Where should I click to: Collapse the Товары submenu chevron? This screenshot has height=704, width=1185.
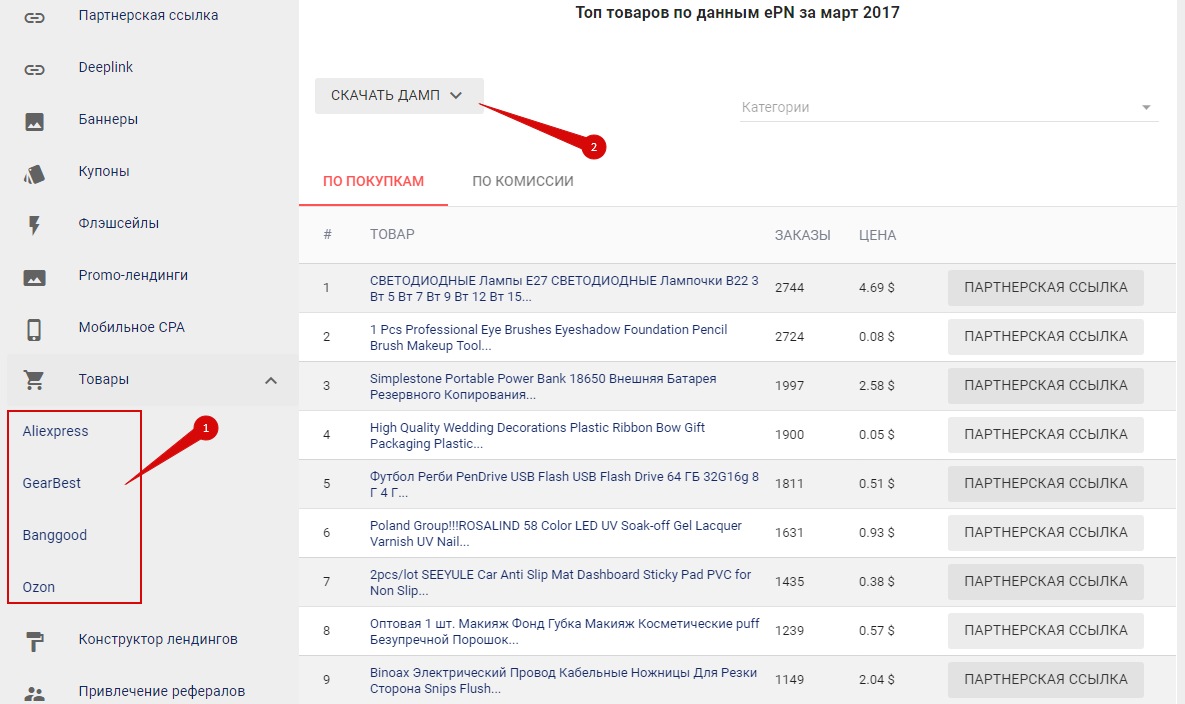[270, 380]
